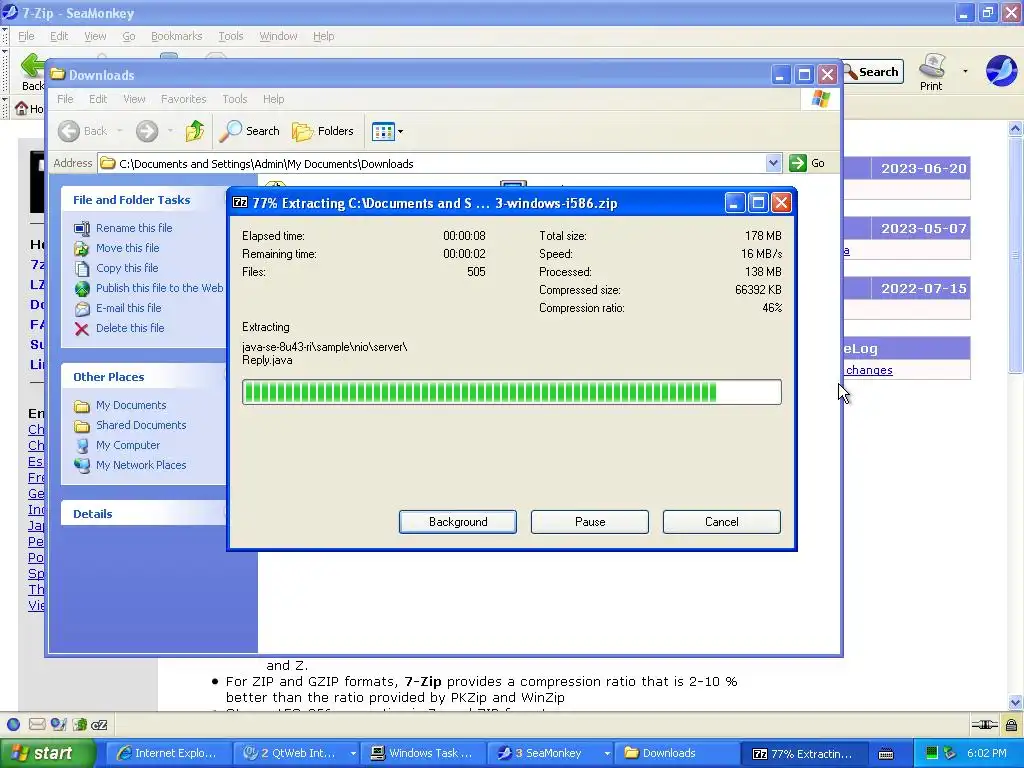Switch to Windows Task Manager taskbar item
The width and height of the screenshot is (1024, 768).
[422, 753]
